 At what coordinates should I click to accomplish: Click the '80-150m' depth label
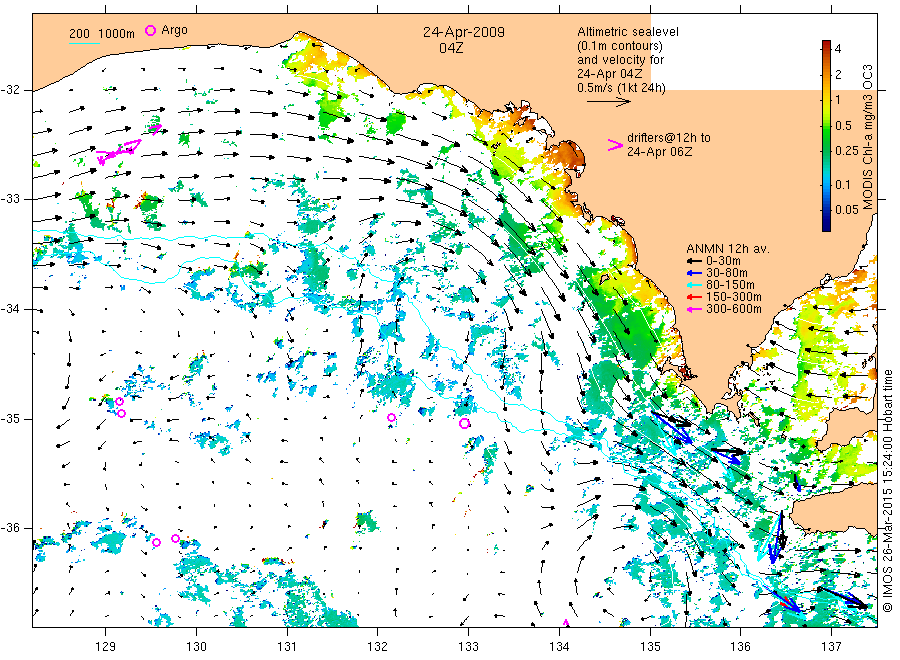pos(730,285)
